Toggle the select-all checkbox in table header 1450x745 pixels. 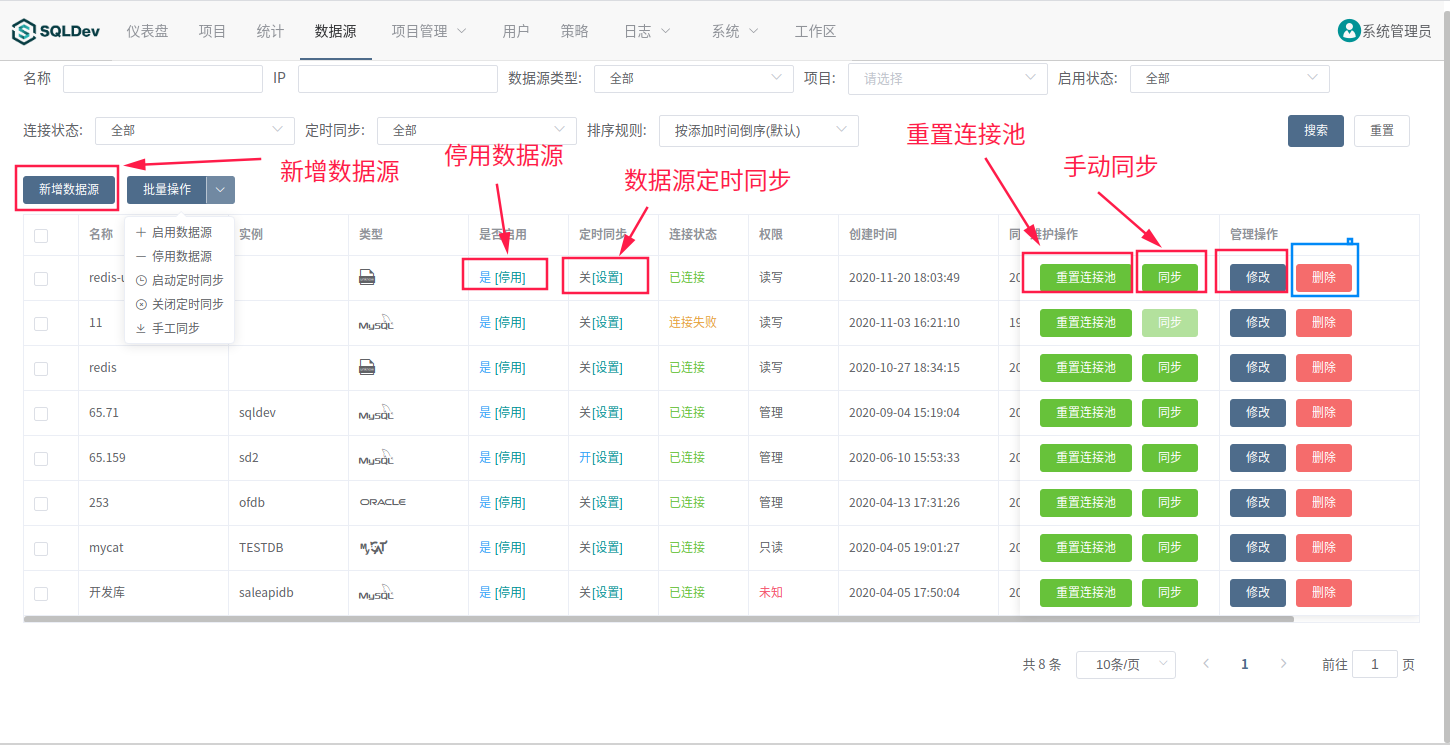[x=41, y=236]
